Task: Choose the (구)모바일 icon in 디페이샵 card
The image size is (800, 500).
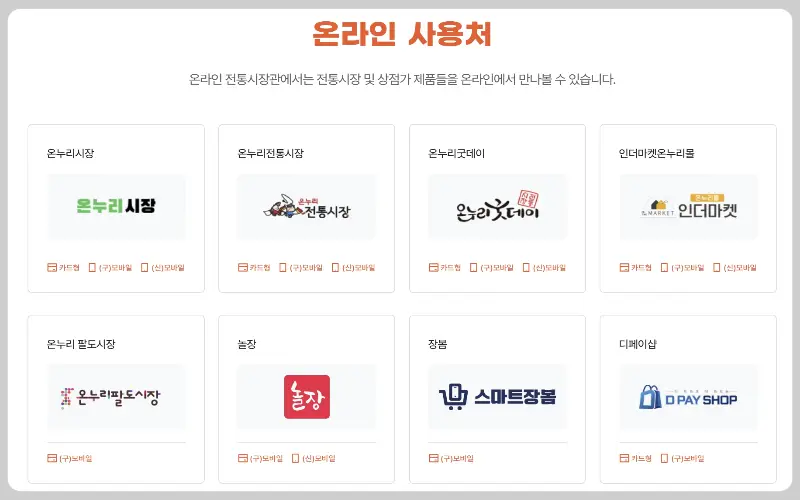Action: (665, 458)
